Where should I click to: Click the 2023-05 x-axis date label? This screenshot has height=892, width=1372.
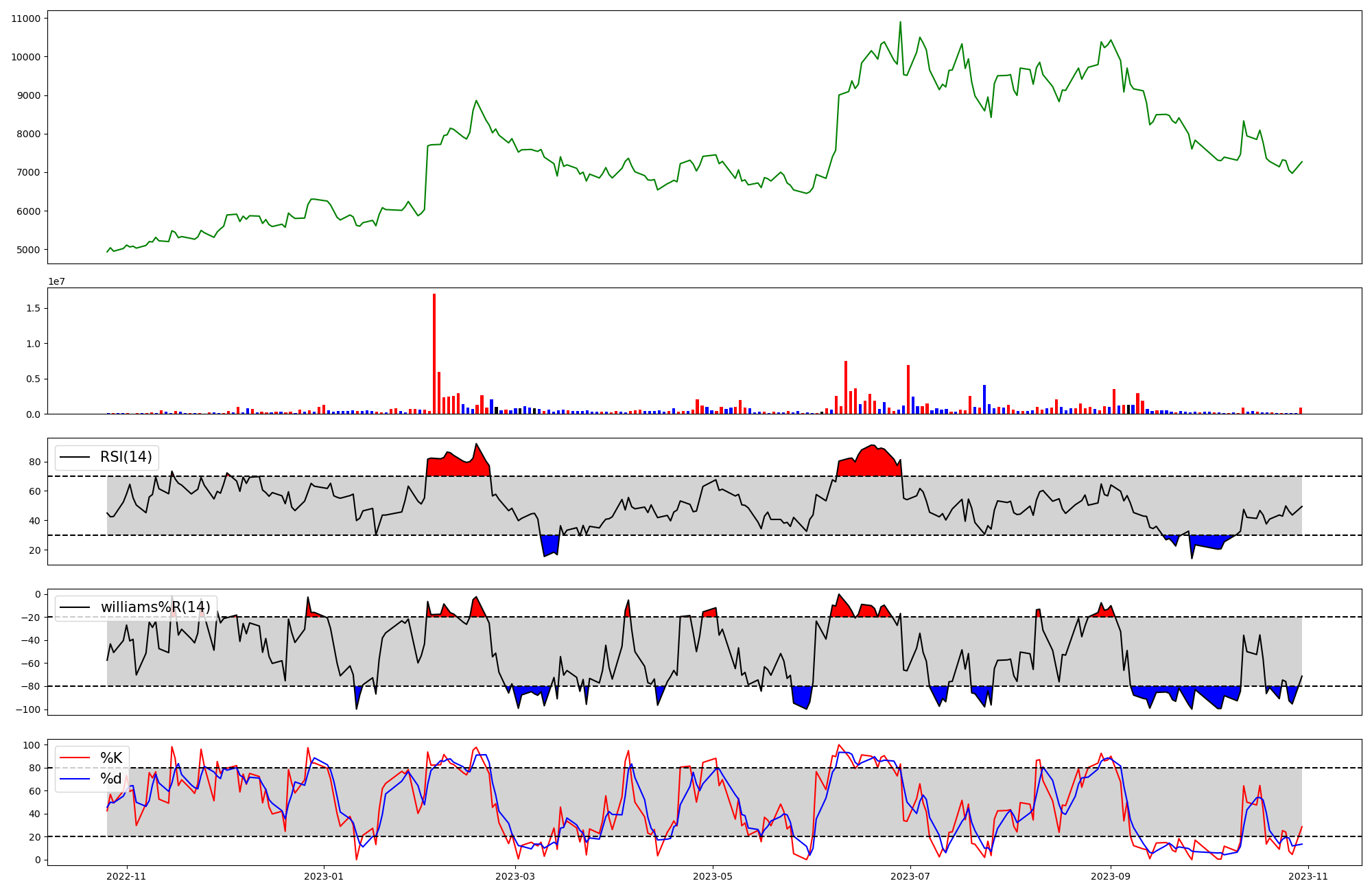pyautogui.click(x=712, y=876)
